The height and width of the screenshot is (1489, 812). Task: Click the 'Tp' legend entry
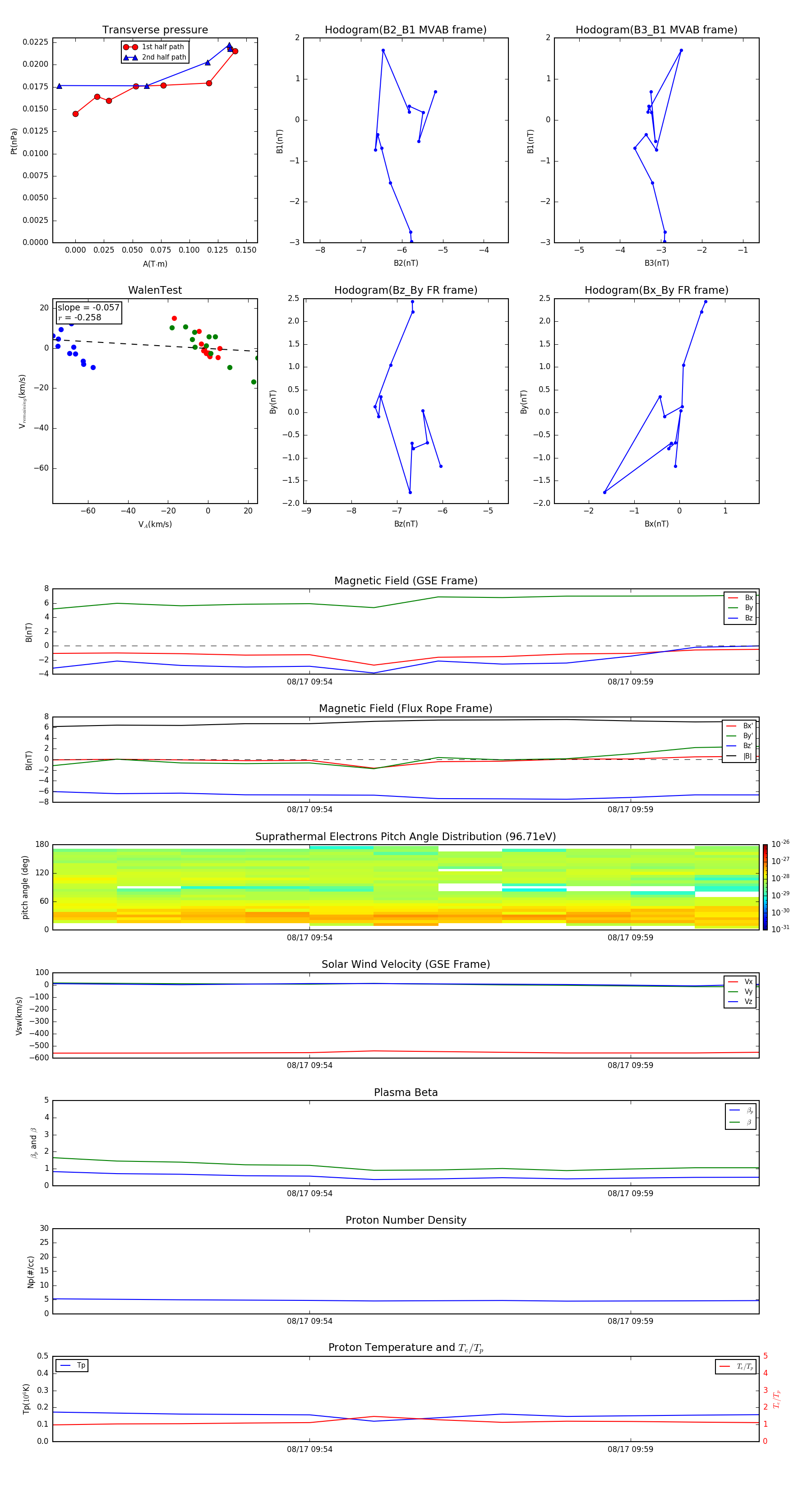pyautogui.click(x=72, y=1365)
